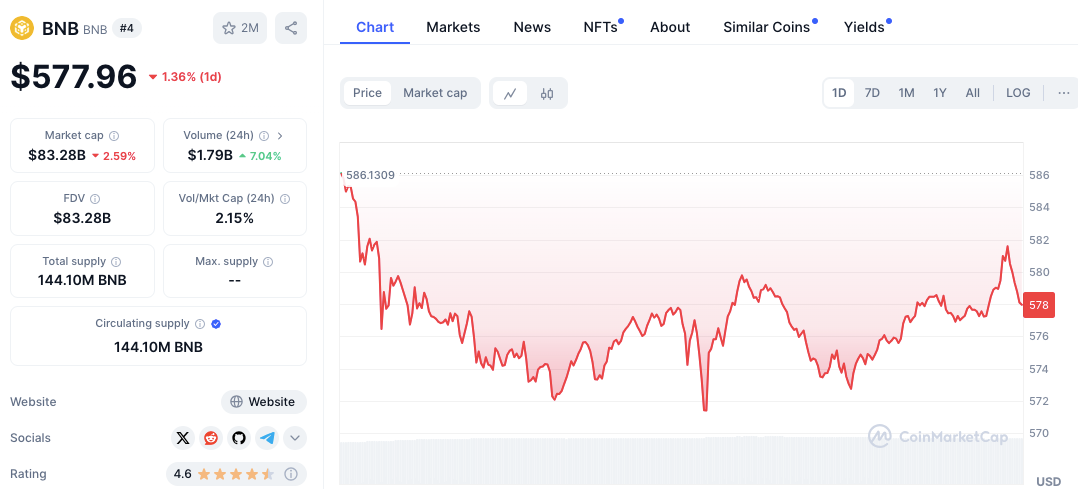Click the 2.15% Vol/Mkt Cap value
The height and width of the screenshot is (489, 1078).
(234, 218)
